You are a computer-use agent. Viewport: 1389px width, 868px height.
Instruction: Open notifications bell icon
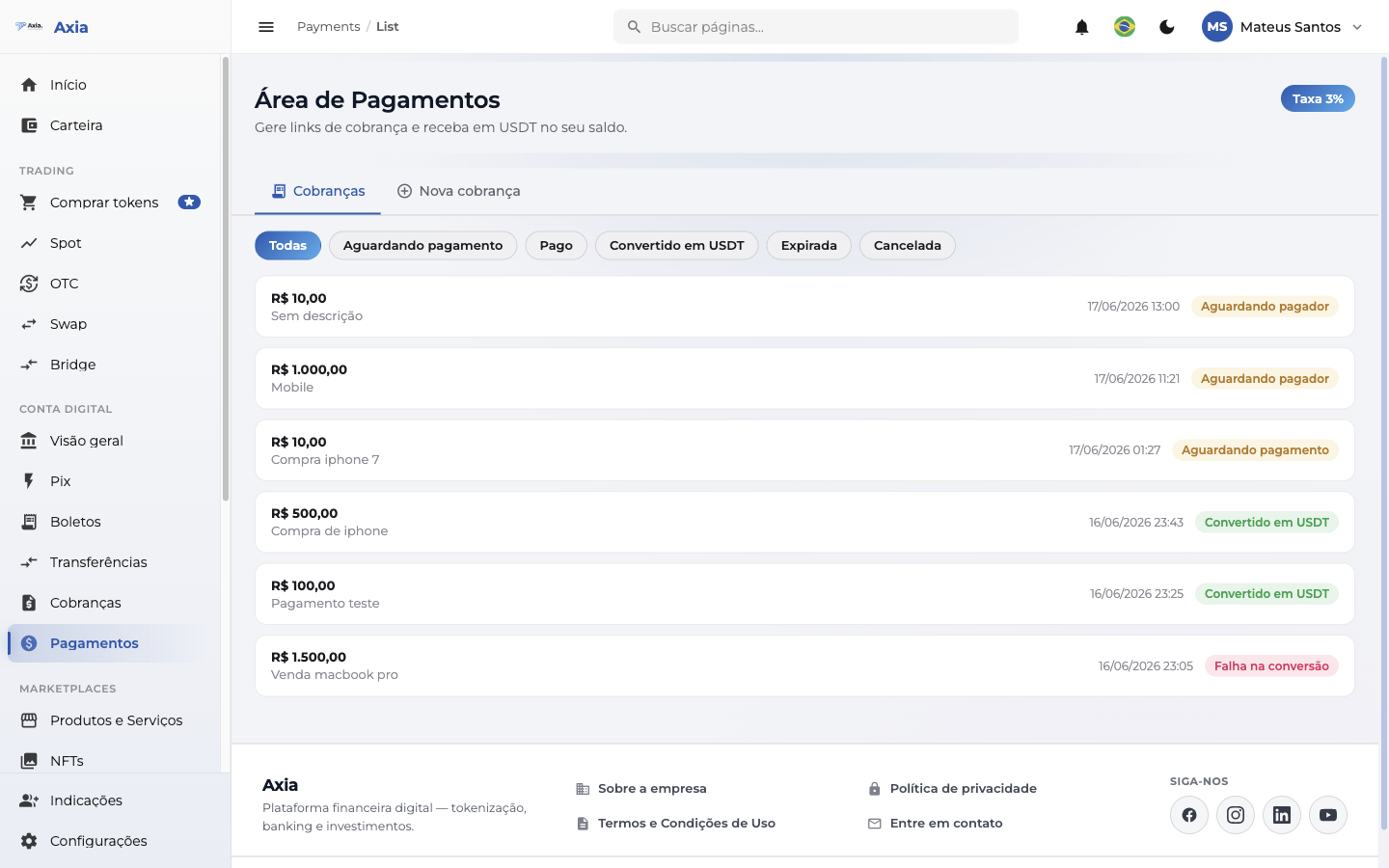click(1082, 27)
